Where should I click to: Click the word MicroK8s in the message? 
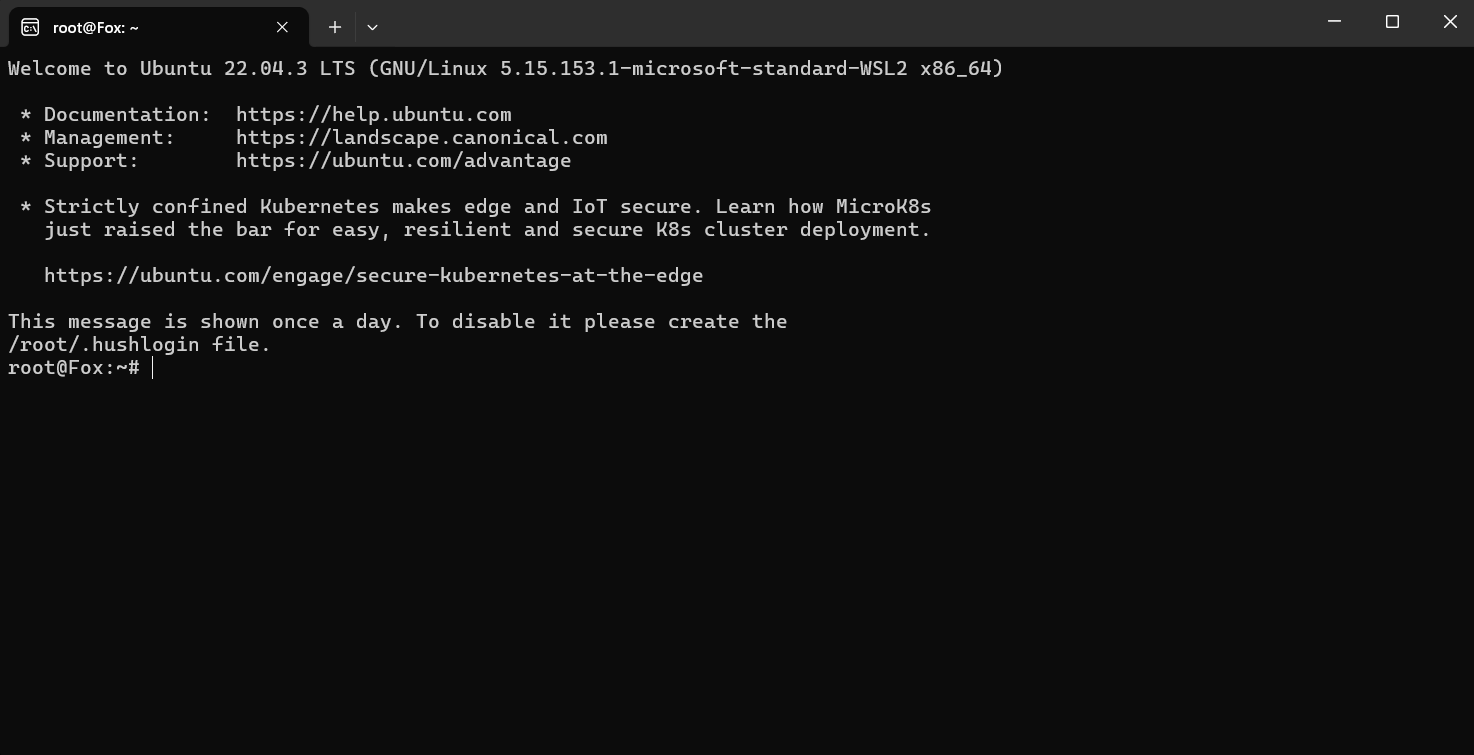click(x=884, y=207)
